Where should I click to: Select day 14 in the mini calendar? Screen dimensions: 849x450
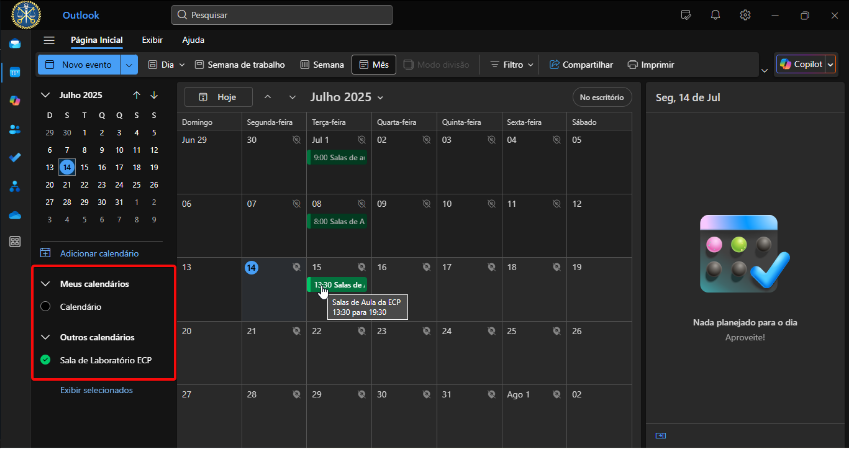[67, 167]
